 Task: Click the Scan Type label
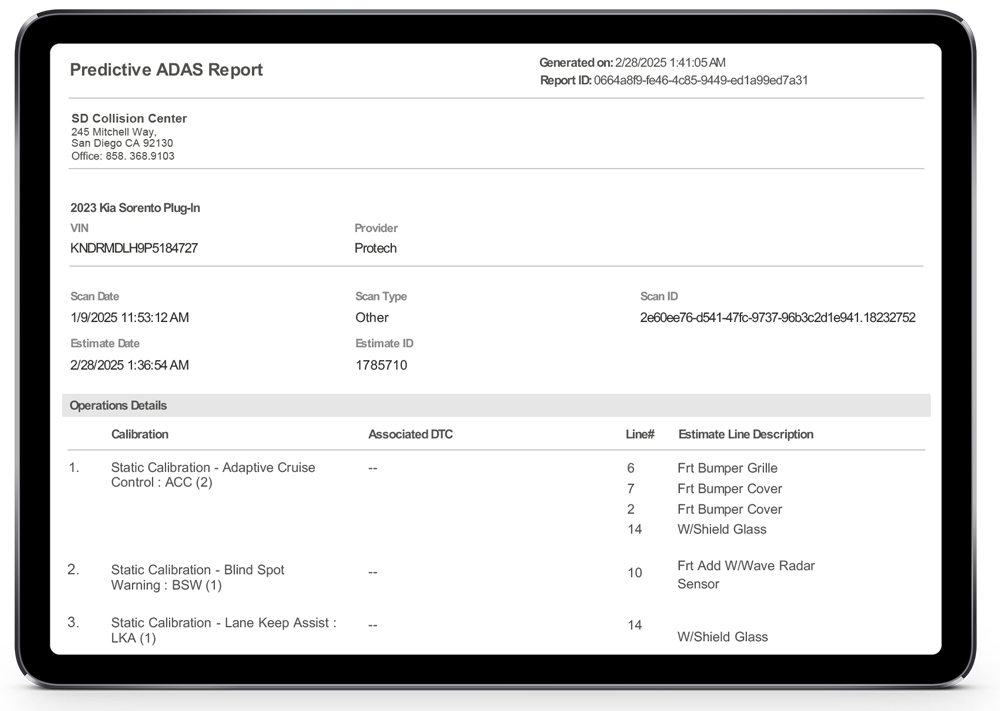click(381, 296)
